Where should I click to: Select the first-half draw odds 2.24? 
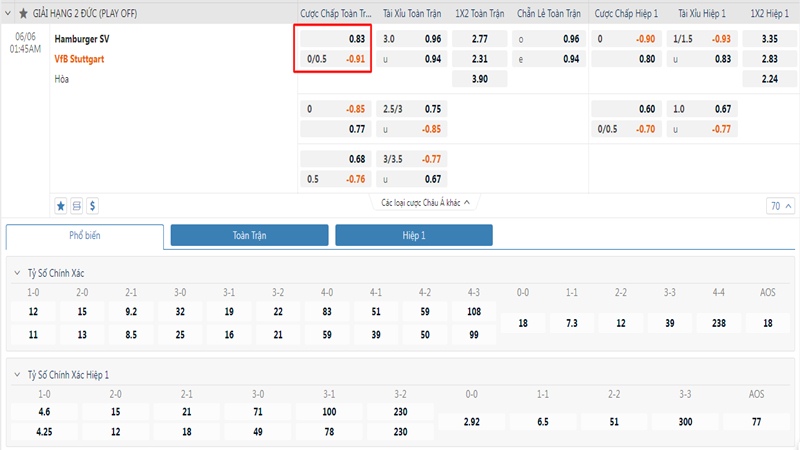point(769,79)
